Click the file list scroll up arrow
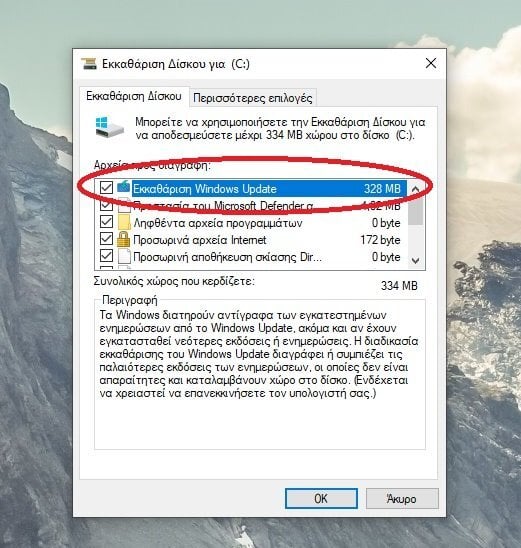This screenshot has height=548, width=521. [415, 189]
